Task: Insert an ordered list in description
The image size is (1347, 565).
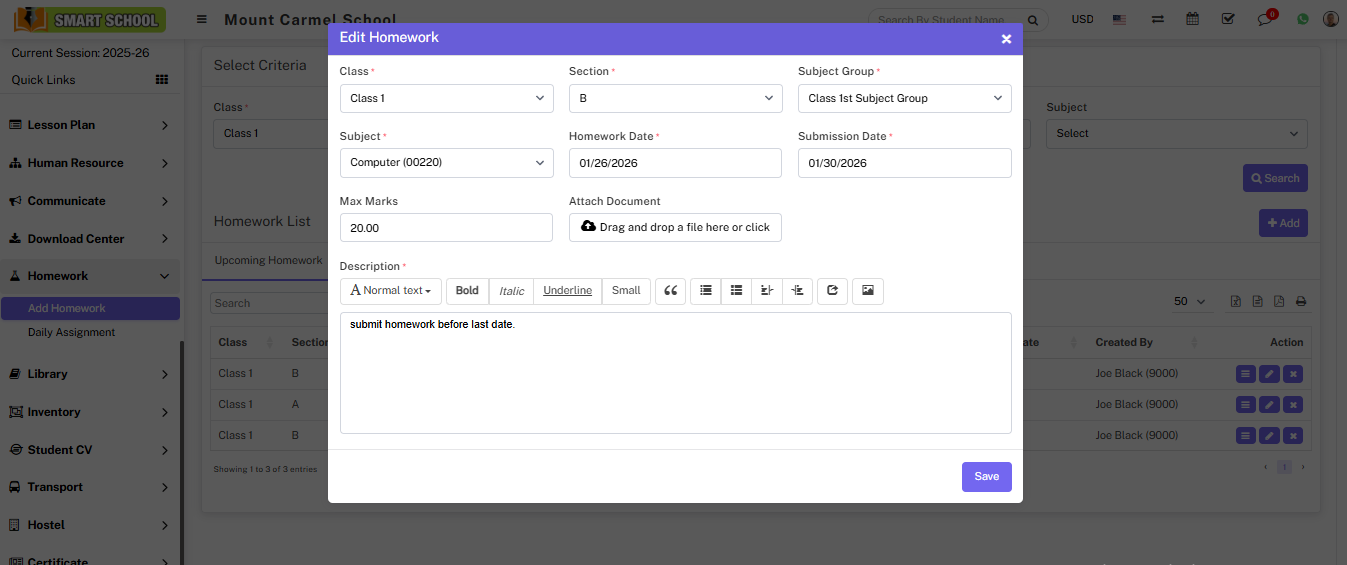Action: (737, 291)
